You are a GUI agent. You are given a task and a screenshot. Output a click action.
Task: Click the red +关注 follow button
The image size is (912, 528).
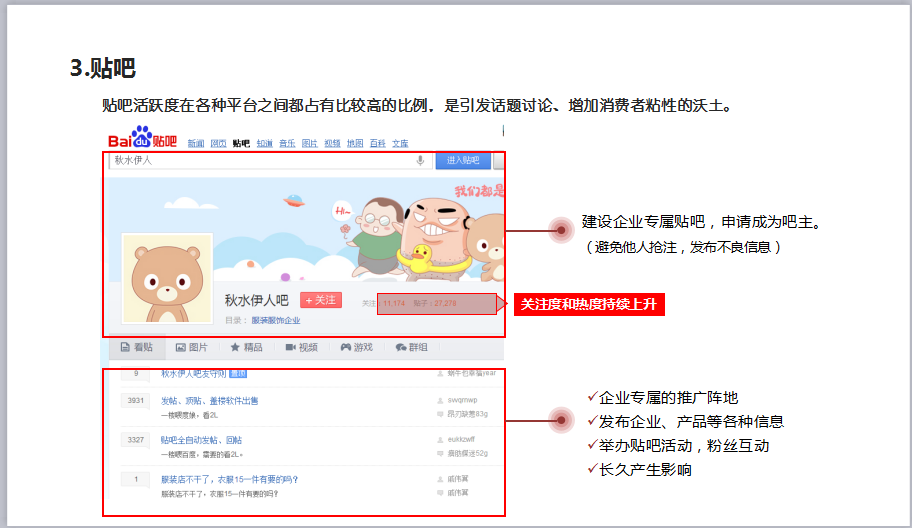point(321,300)
